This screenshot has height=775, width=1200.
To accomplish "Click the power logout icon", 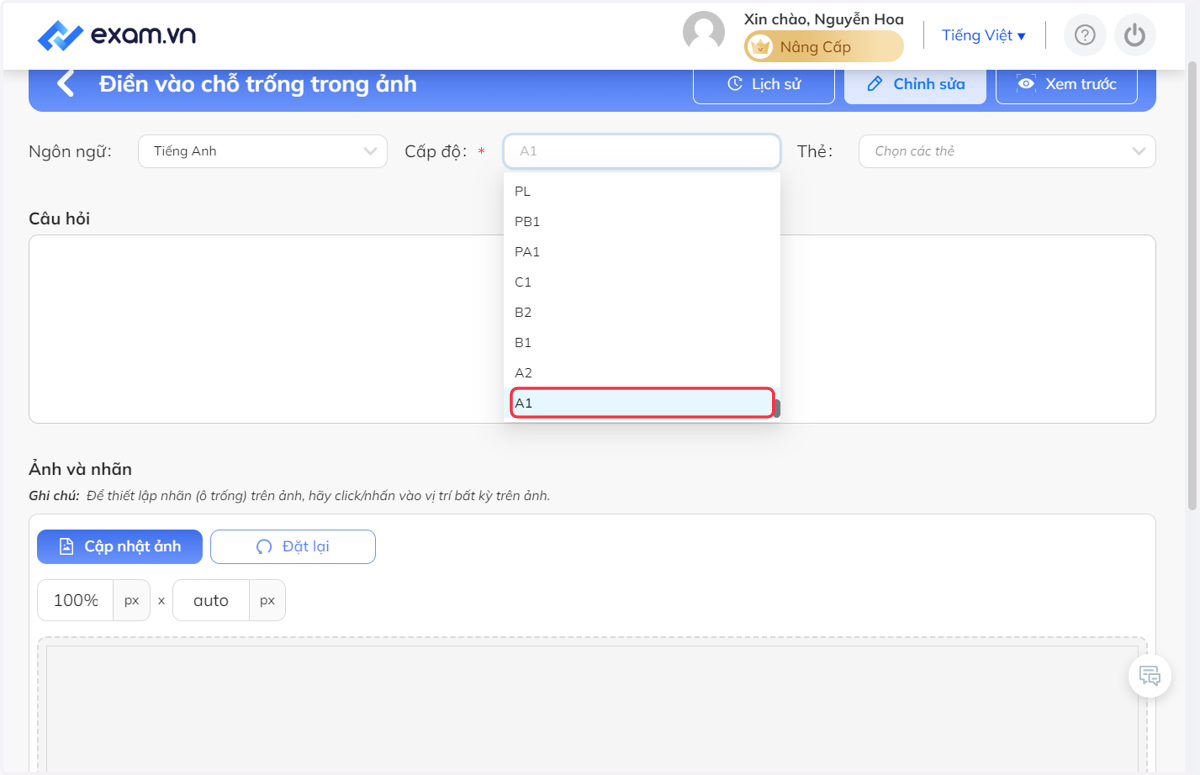I will pos(1134,36).
